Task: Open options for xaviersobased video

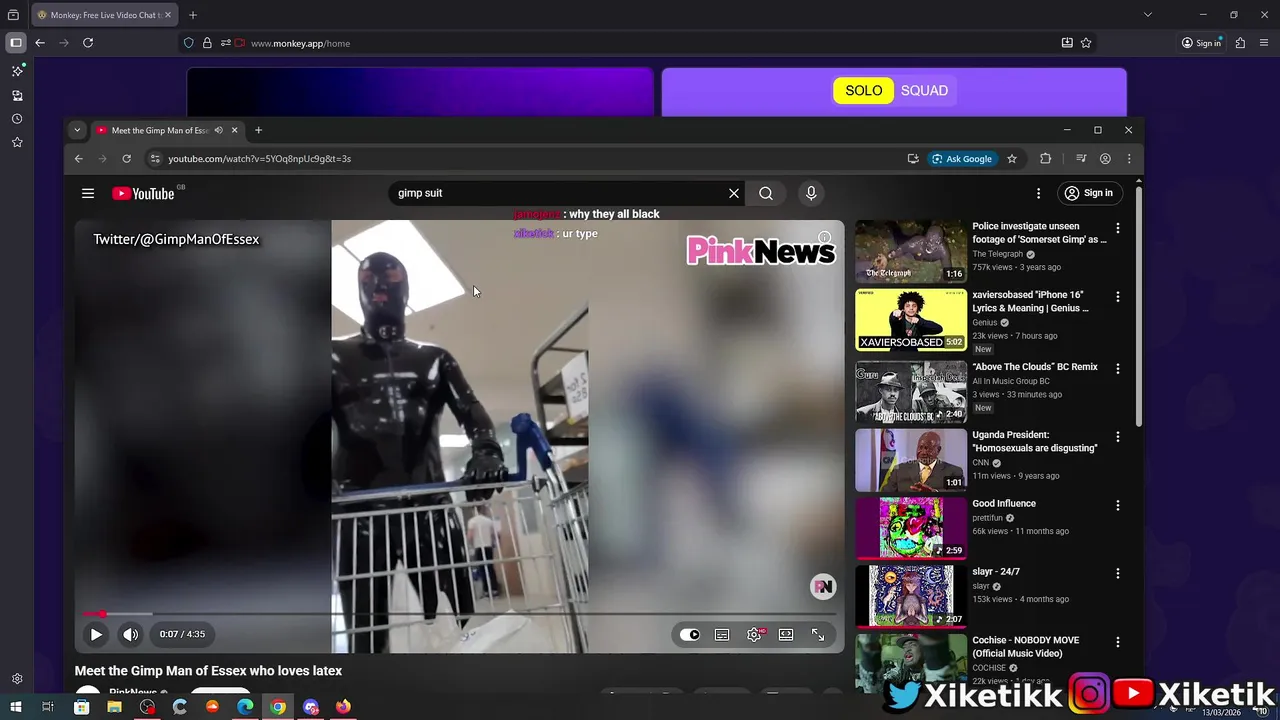Action: pyautogui.click(x=1118, y=296)
